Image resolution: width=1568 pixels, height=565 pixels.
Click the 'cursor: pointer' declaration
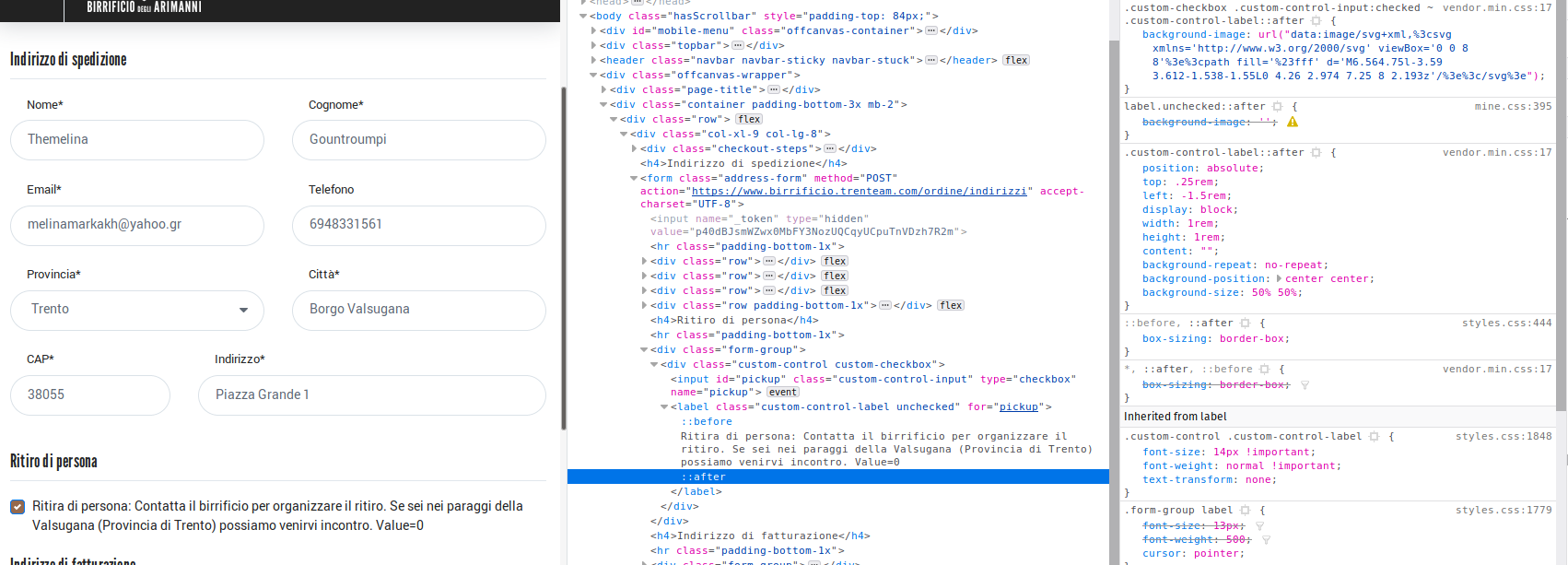[x=1193, y=554]
